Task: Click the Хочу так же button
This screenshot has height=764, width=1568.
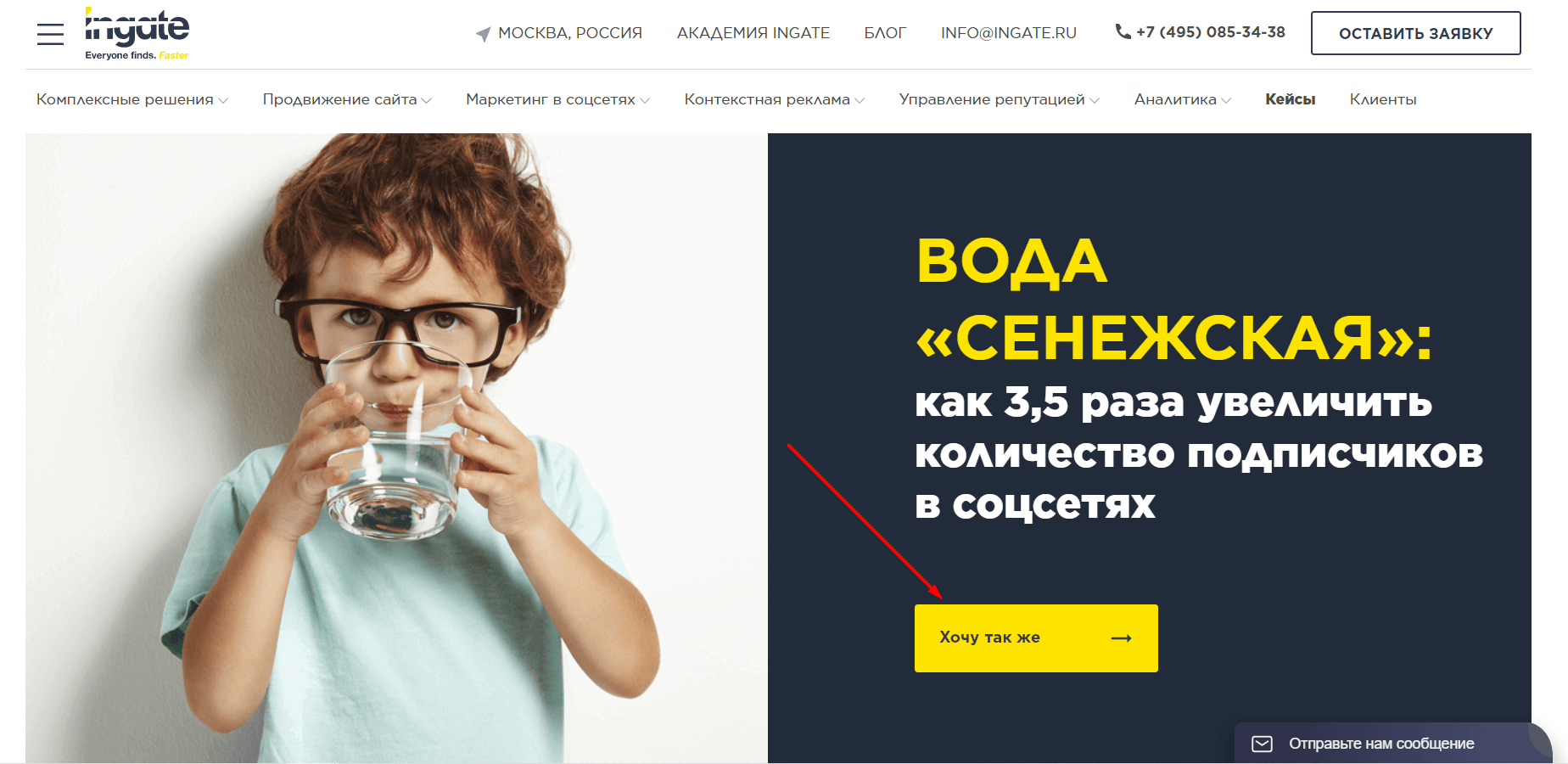Action: (x=1036, y=638)
